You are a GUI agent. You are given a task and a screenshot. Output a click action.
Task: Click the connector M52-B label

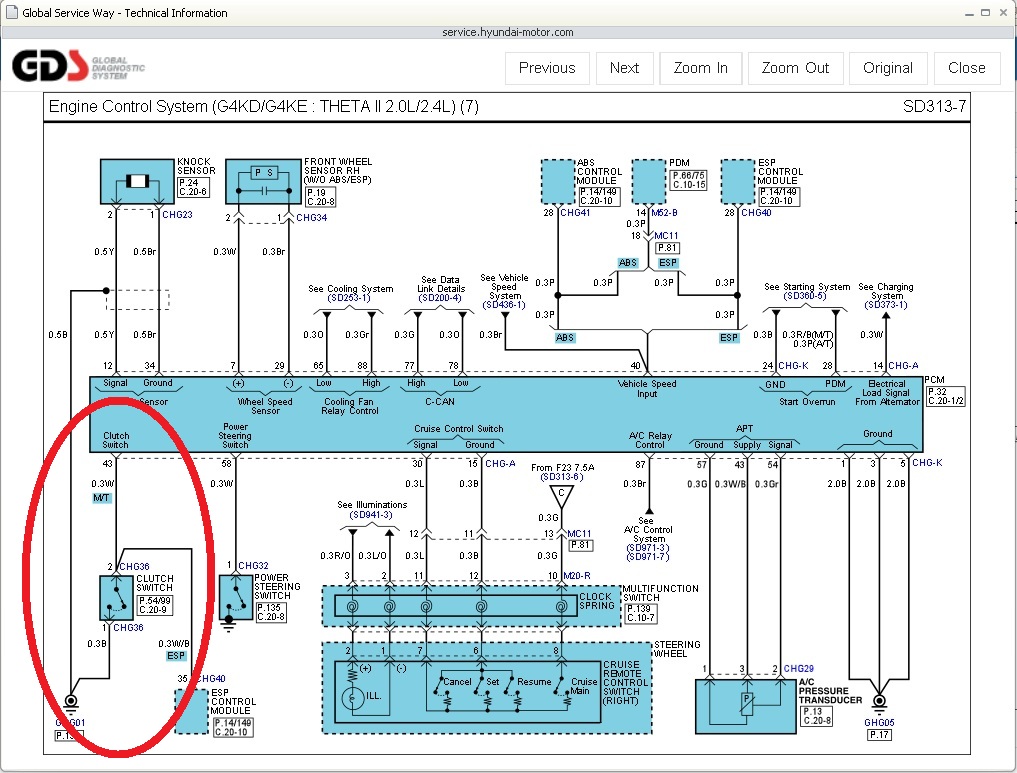665,213
